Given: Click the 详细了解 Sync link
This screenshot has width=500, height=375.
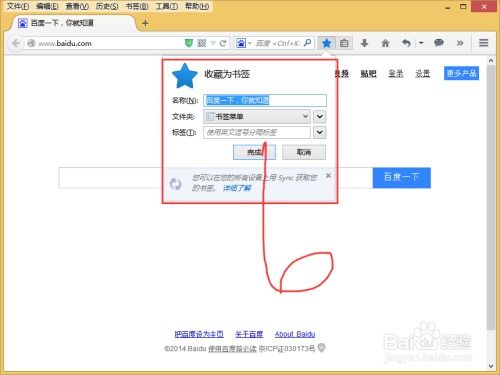Looking at the screenshot, I should pos(237,188).
